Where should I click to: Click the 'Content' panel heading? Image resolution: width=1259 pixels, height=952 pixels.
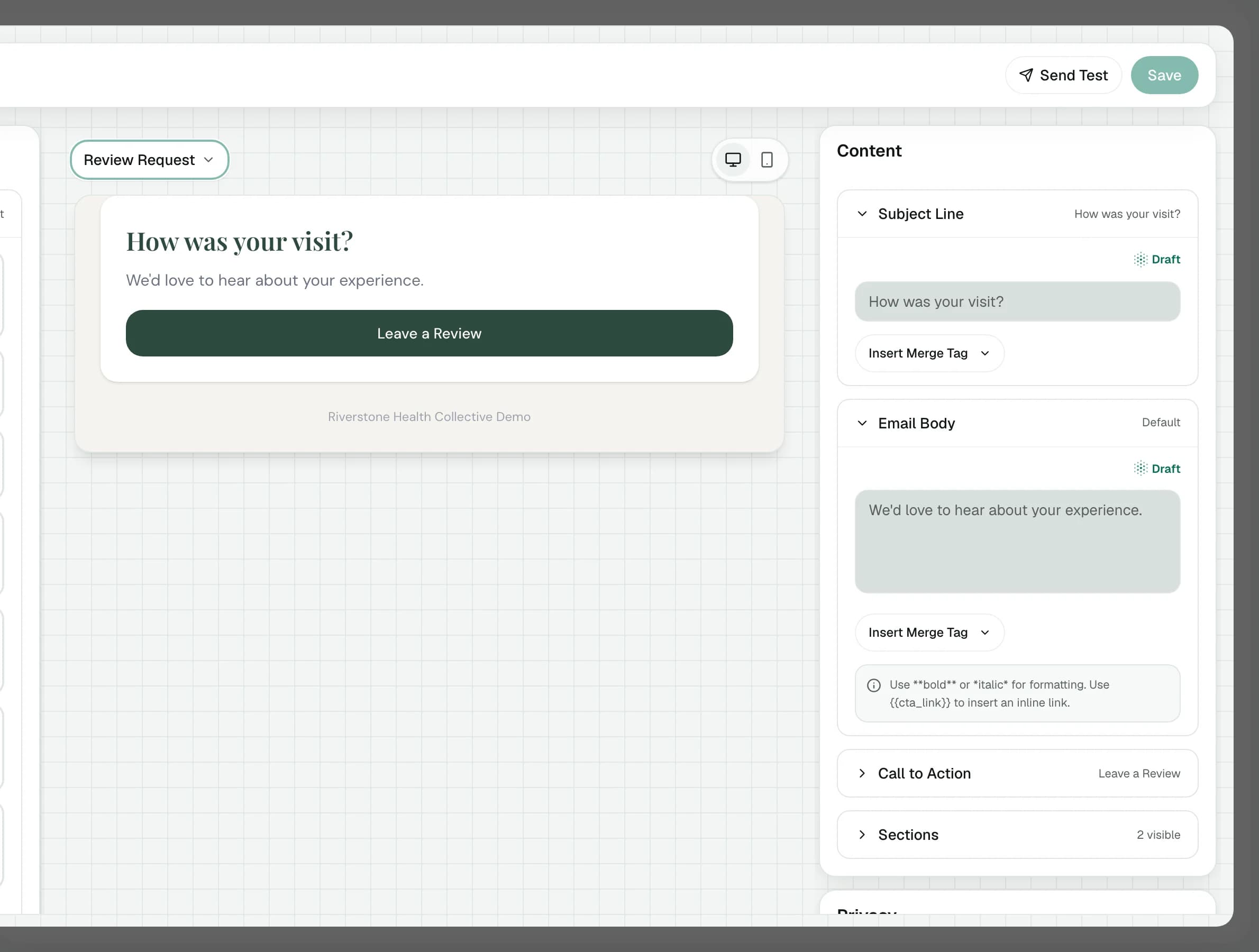(x=869, y=151)
